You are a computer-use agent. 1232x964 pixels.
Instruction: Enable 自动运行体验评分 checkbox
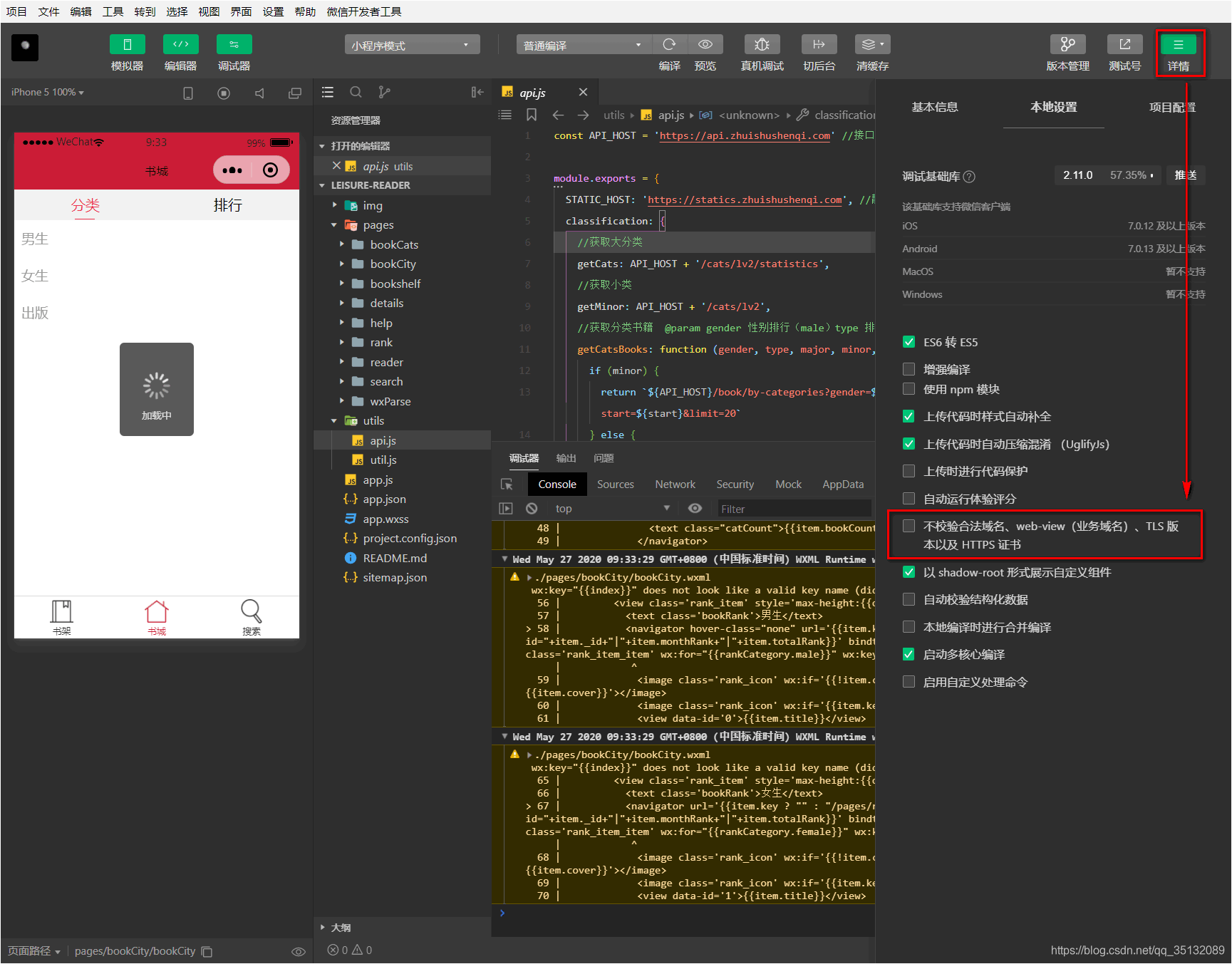coord(909,499)
